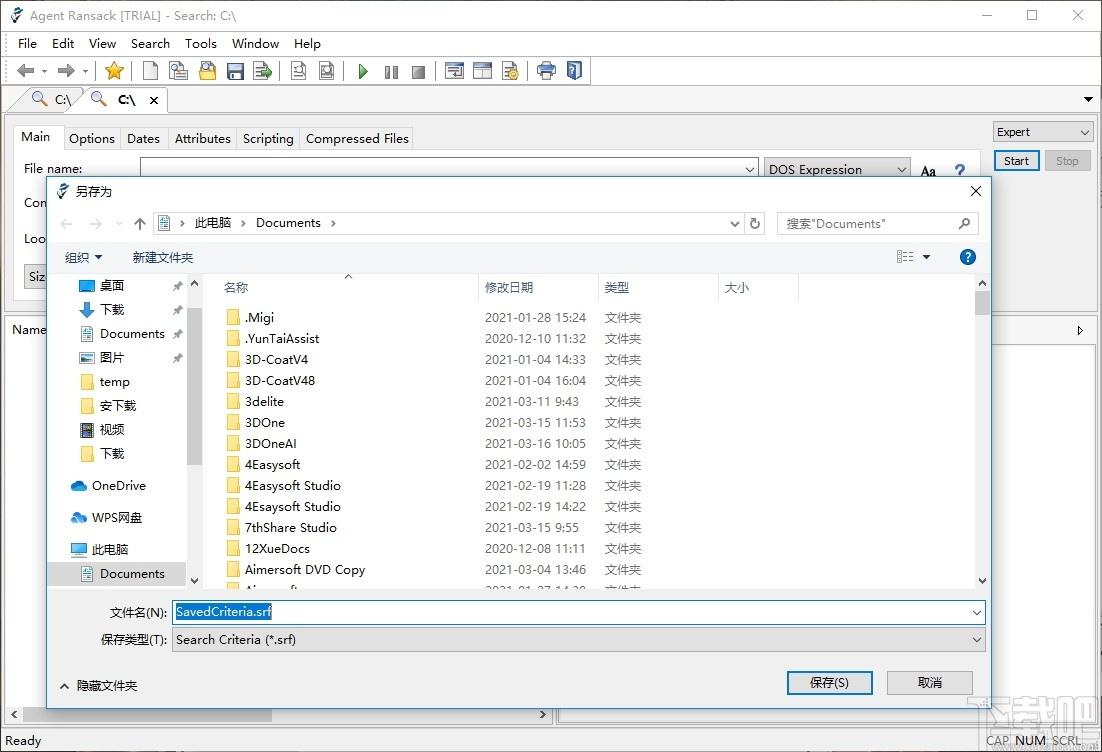
Task: Open the tab list dropdown arrow
Action: (x=1088, y=100)
